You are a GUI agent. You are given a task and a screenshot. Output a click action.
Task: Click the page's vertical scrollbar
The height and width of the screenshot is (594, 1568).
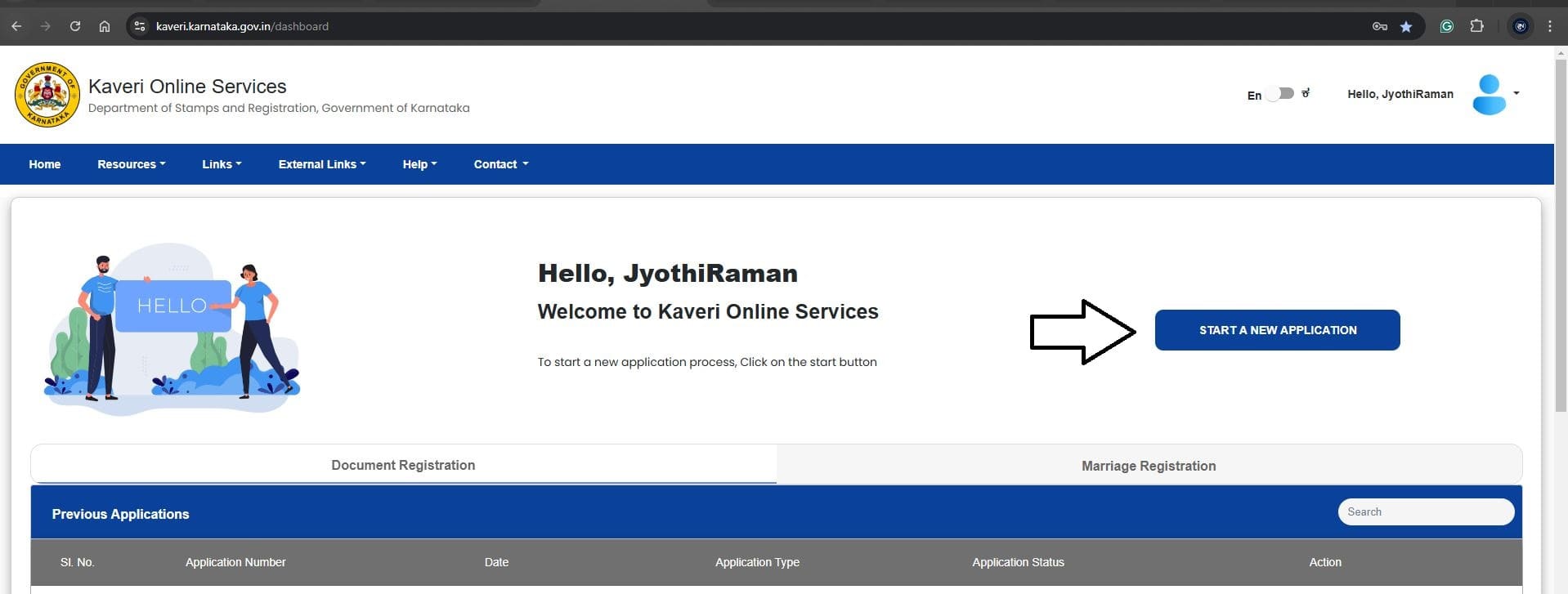(1561, 245)
